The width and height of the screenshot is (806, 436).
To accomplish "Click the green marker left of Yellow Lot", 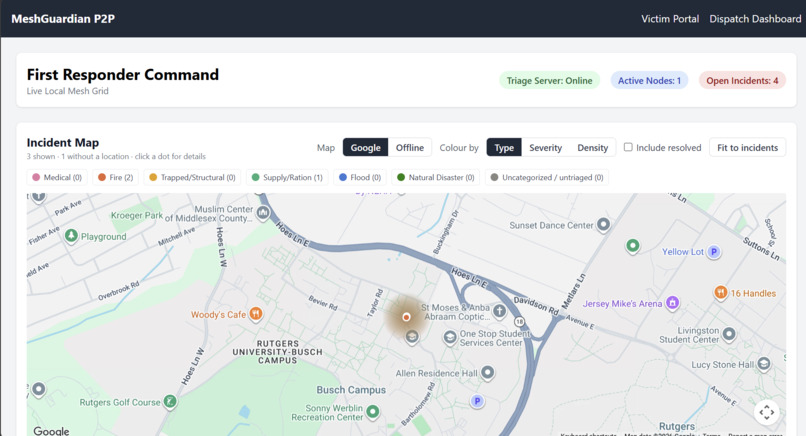I will (633, 245).
